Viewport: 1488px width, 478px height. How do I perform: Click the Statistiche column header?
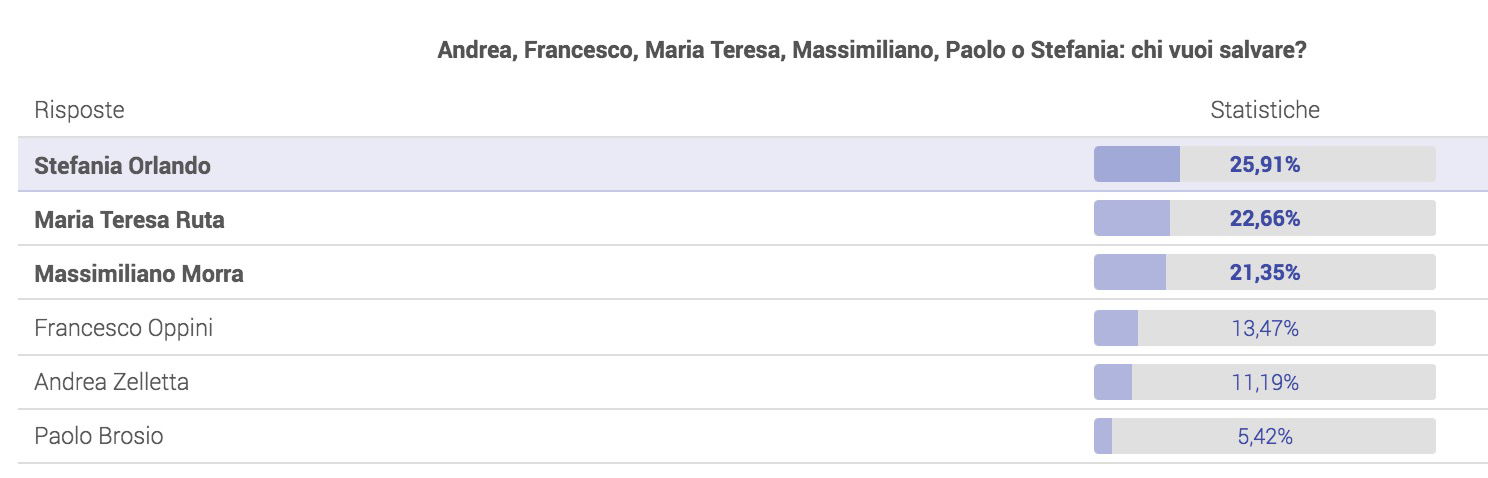(1265, 110)
